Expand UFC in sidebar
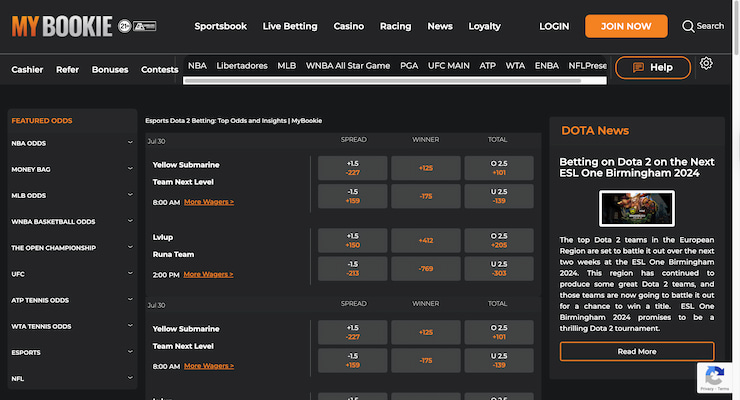Image resolution: width=740 pixels, height=400 pixels. [72, 274]
